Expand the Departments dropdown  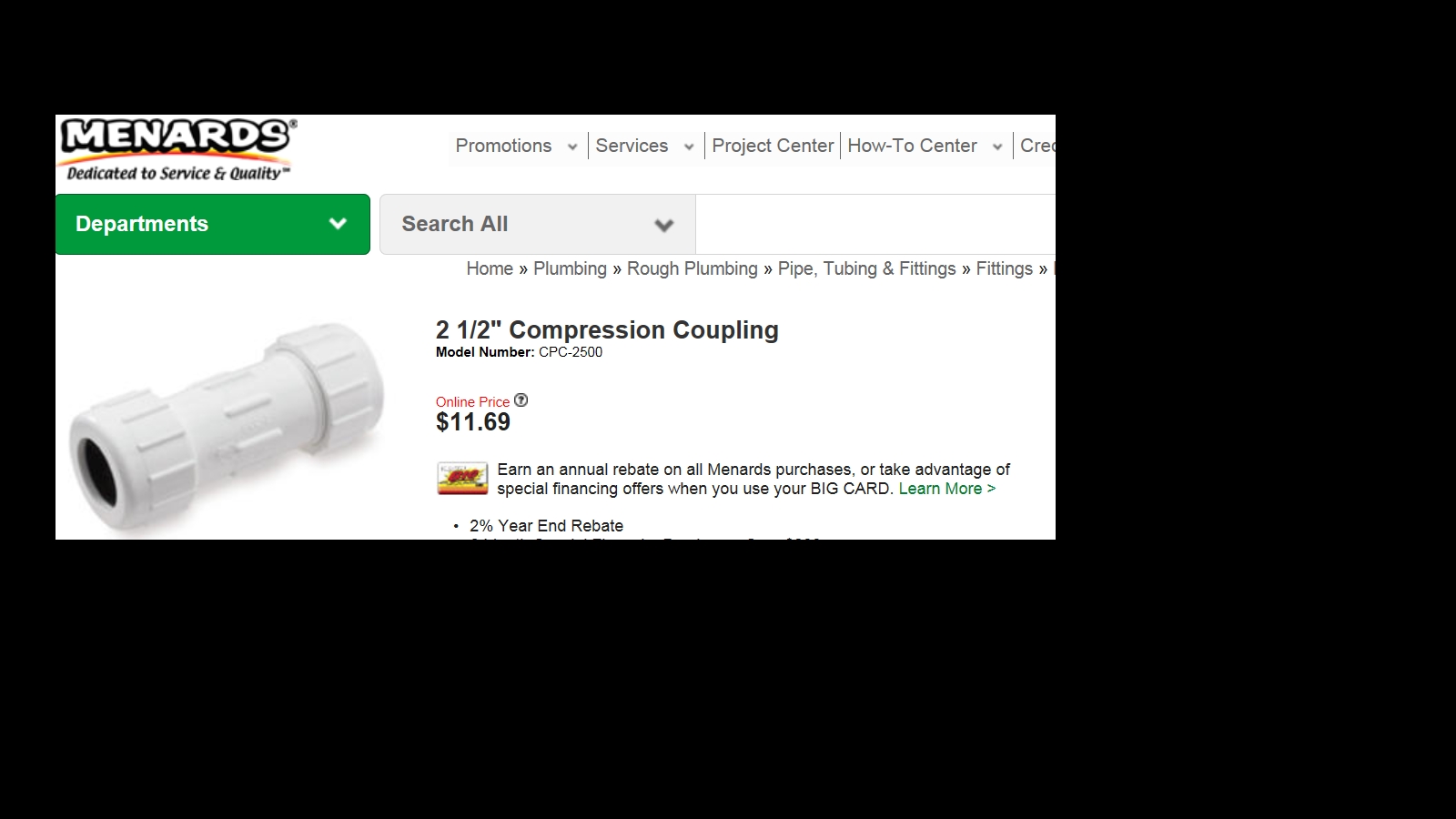(212, 224)
